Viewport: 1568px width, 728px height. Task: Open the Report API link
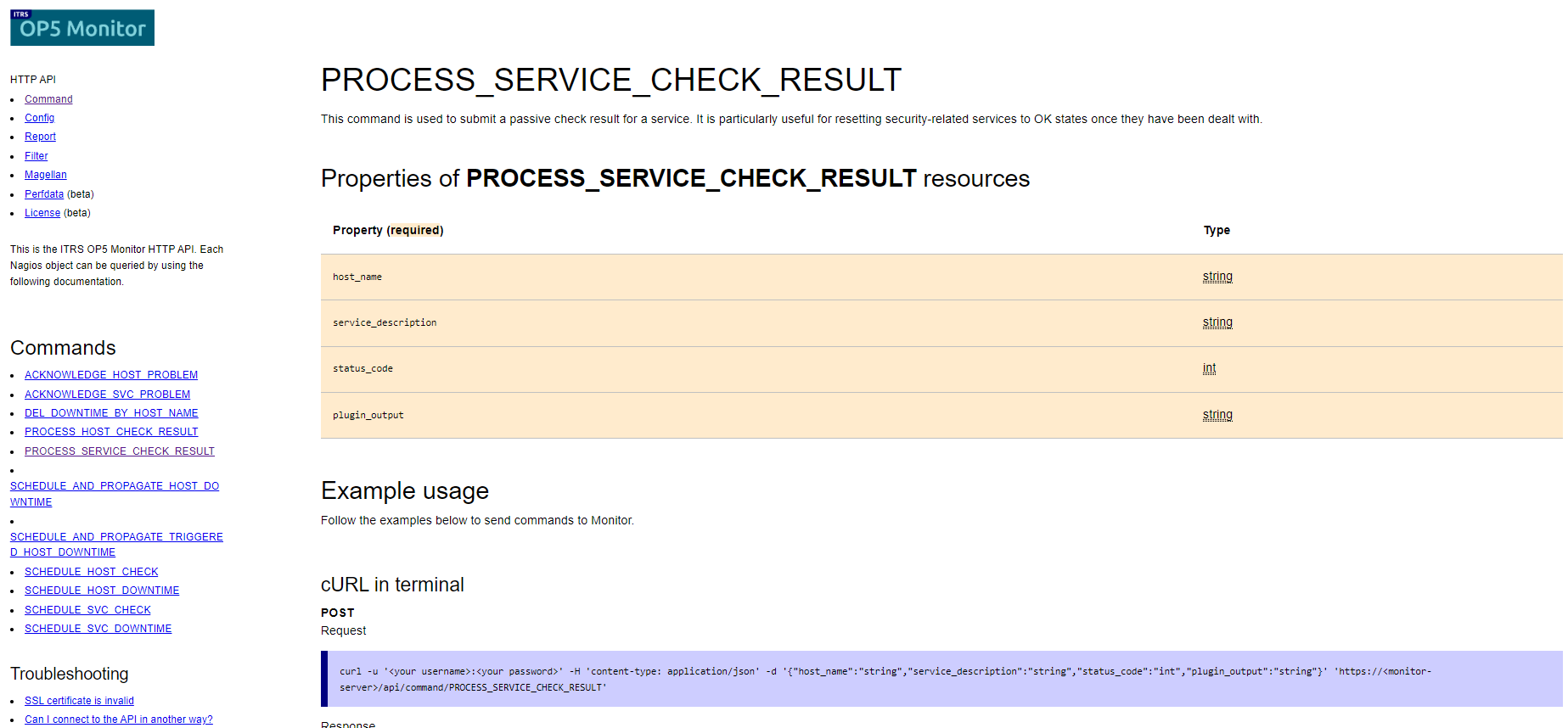tap(40, 137)
